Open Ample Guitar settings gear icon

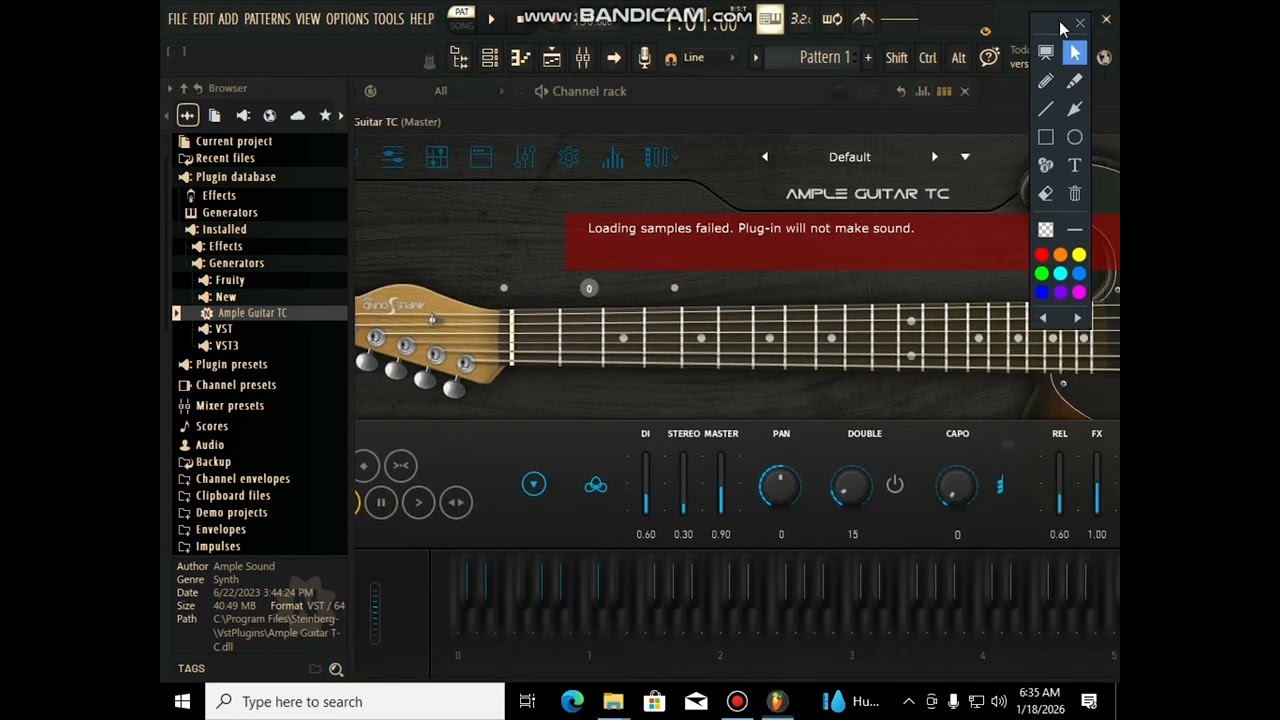coord(569,157)
